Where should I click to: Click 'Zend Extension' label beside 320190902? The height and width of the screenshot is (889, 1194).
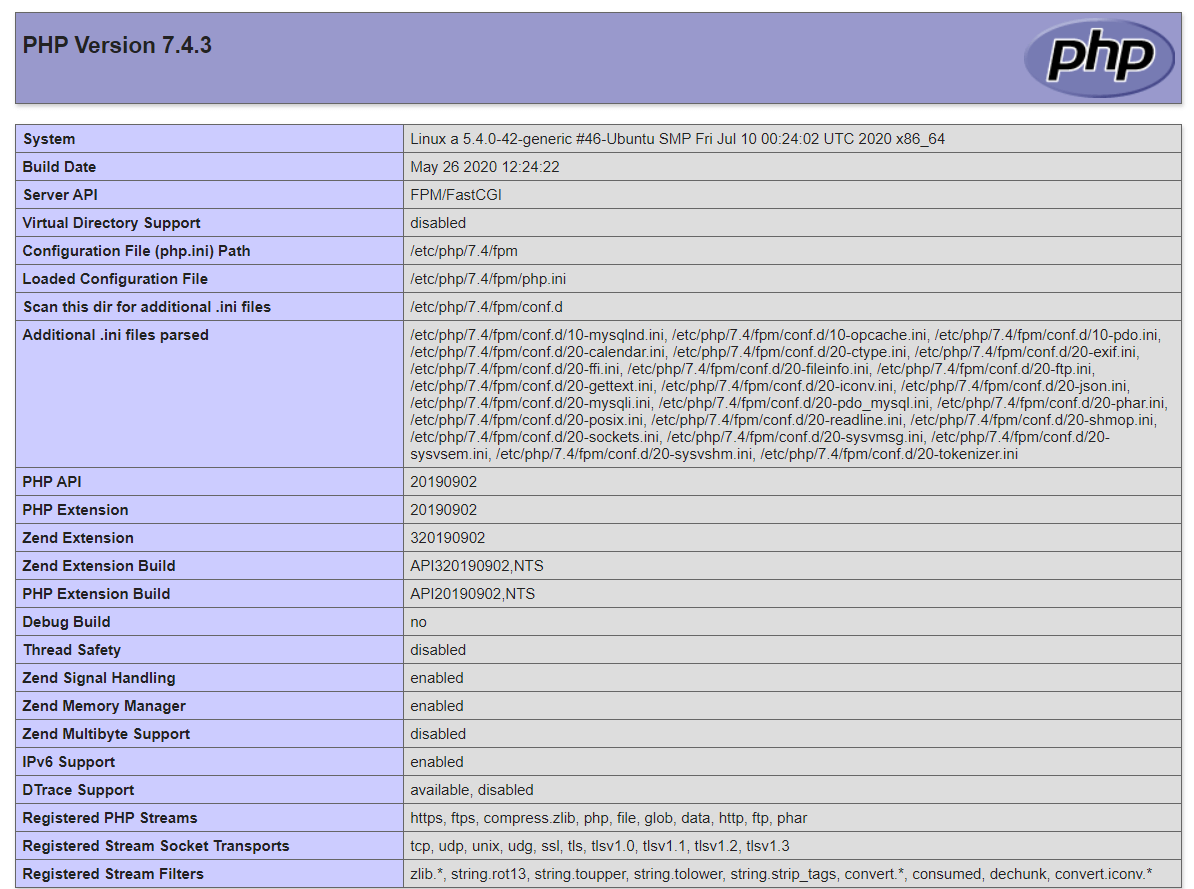tap(78, 539)
